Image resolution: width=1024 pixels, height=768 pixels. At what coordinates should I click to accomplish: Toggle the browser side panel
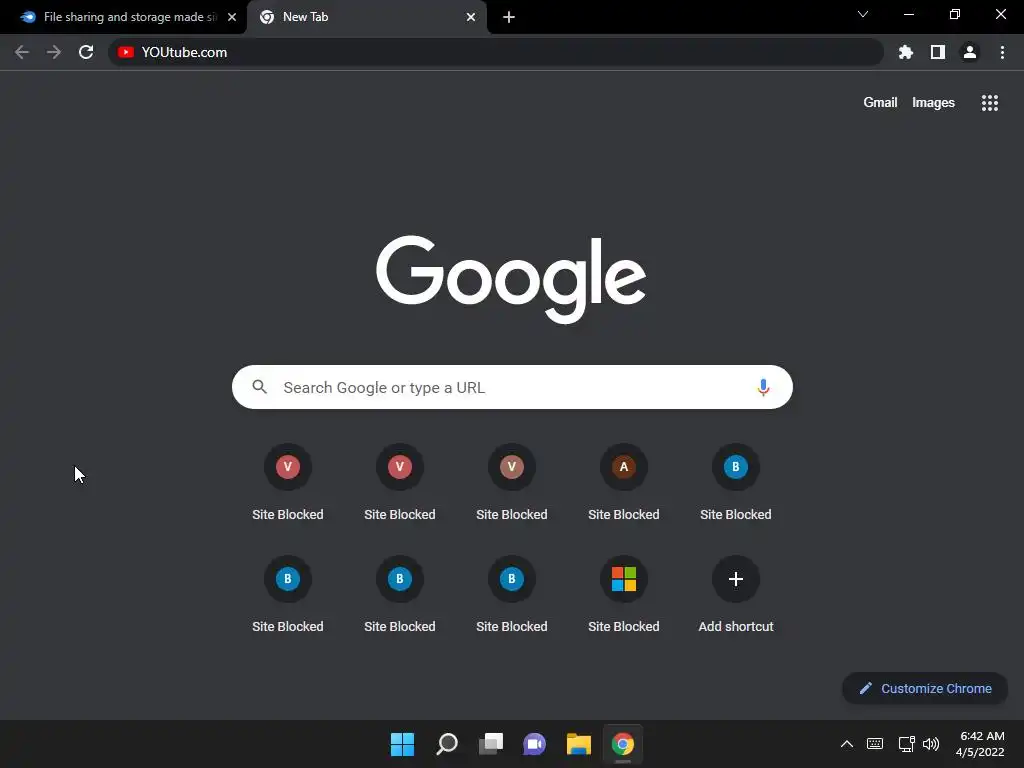point(938,52)
